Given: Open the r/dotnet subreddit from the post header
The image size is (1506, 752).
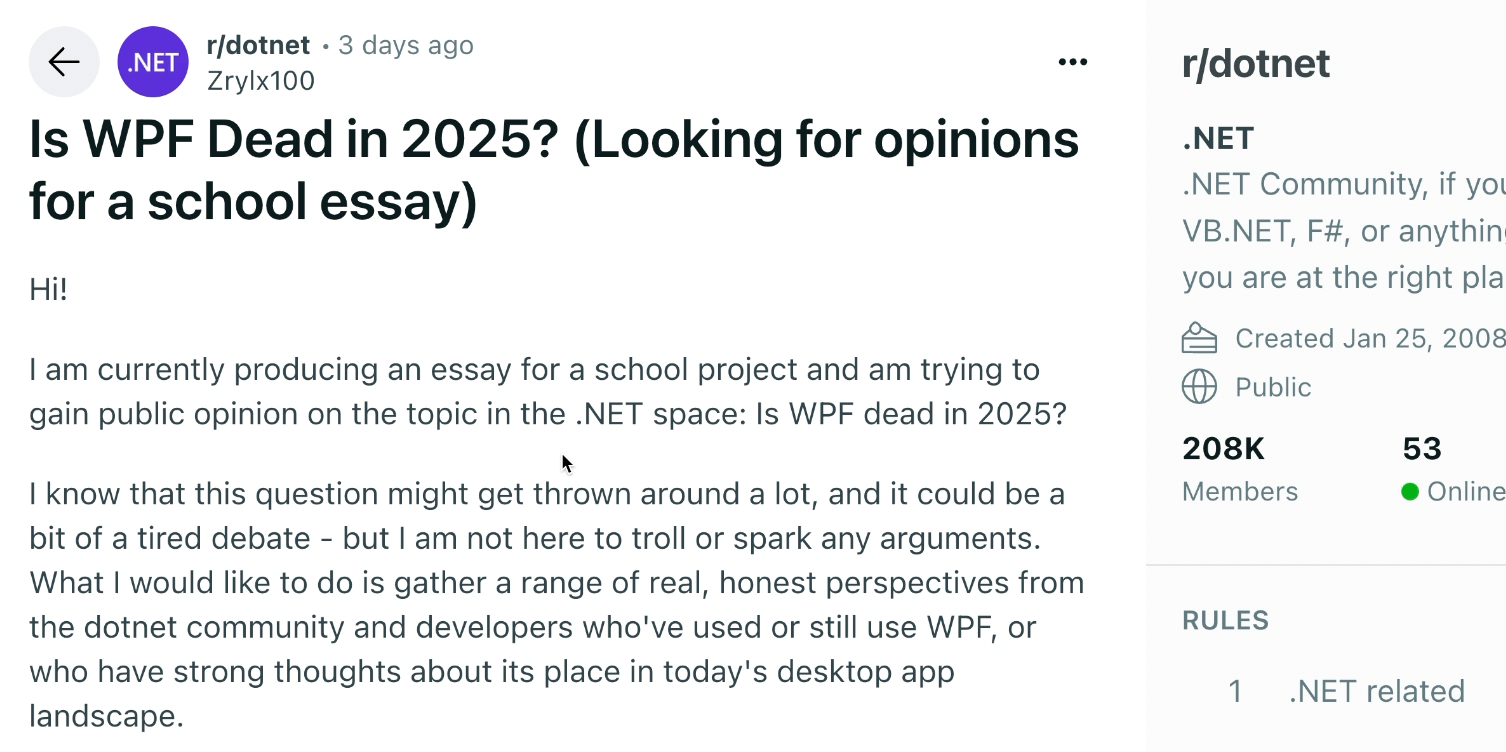Looking at the screenshot, I should tap(259, 44).
